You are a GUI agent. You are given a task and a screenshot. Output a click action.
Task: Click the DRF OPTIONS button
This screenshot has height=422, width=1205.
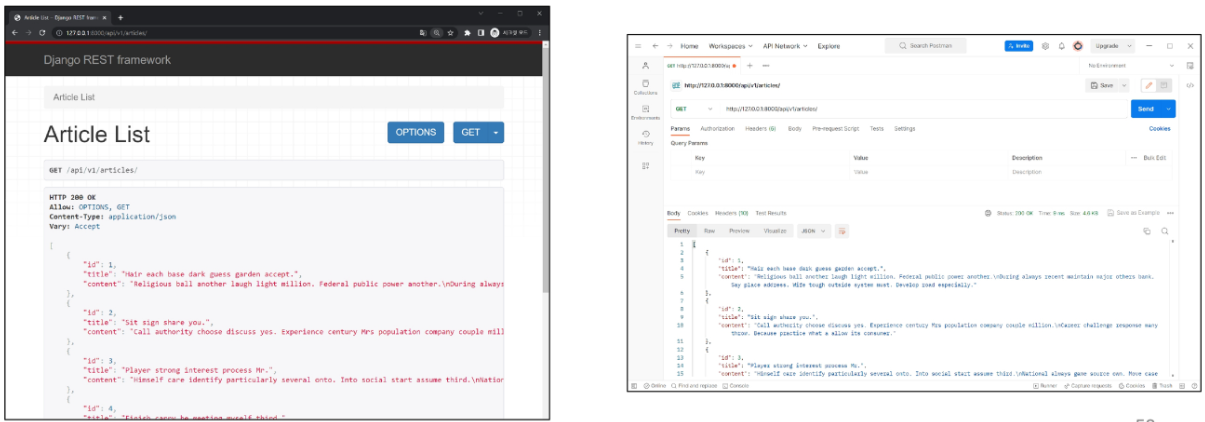pos(416,132)
